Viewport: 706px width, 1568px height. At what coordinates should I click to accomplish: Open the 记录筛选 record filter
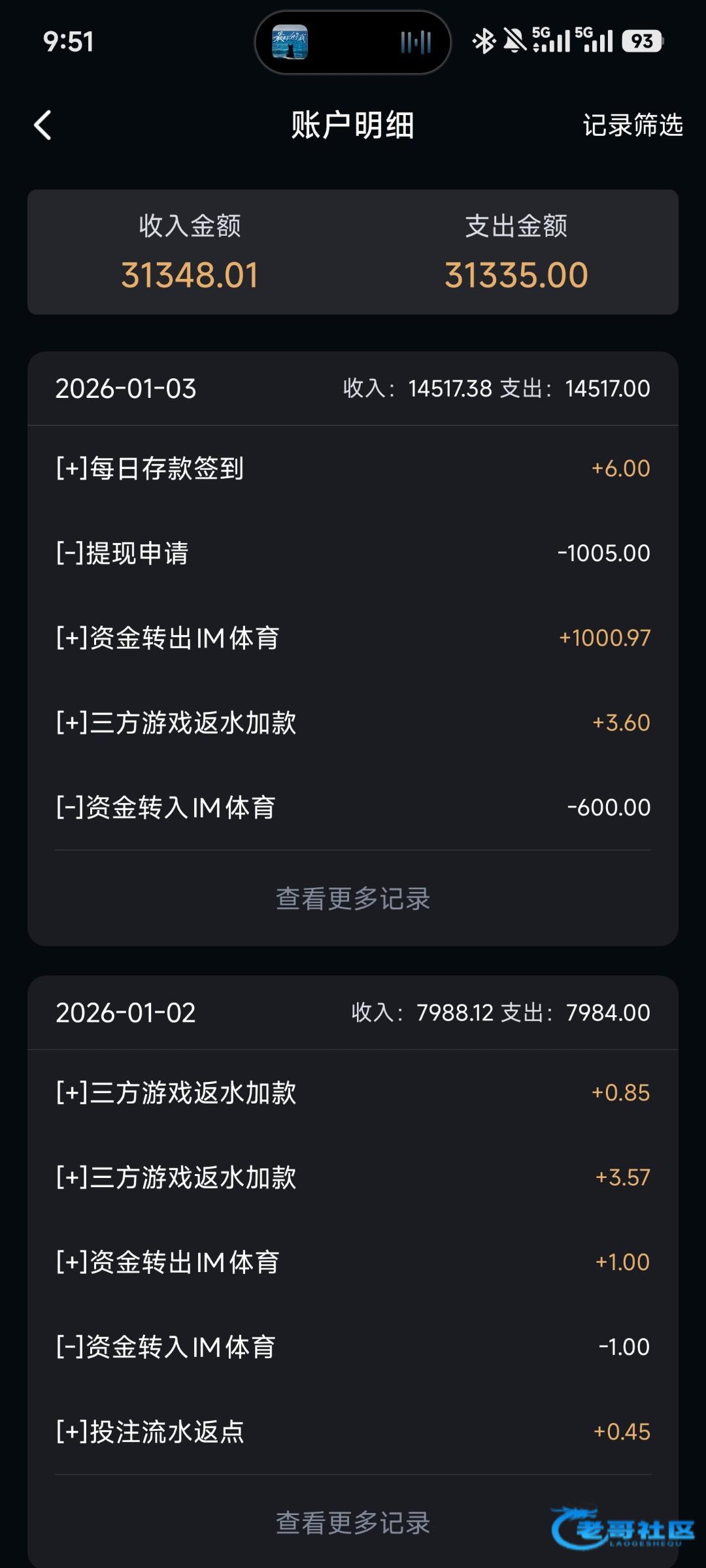[x=632, y=125]
